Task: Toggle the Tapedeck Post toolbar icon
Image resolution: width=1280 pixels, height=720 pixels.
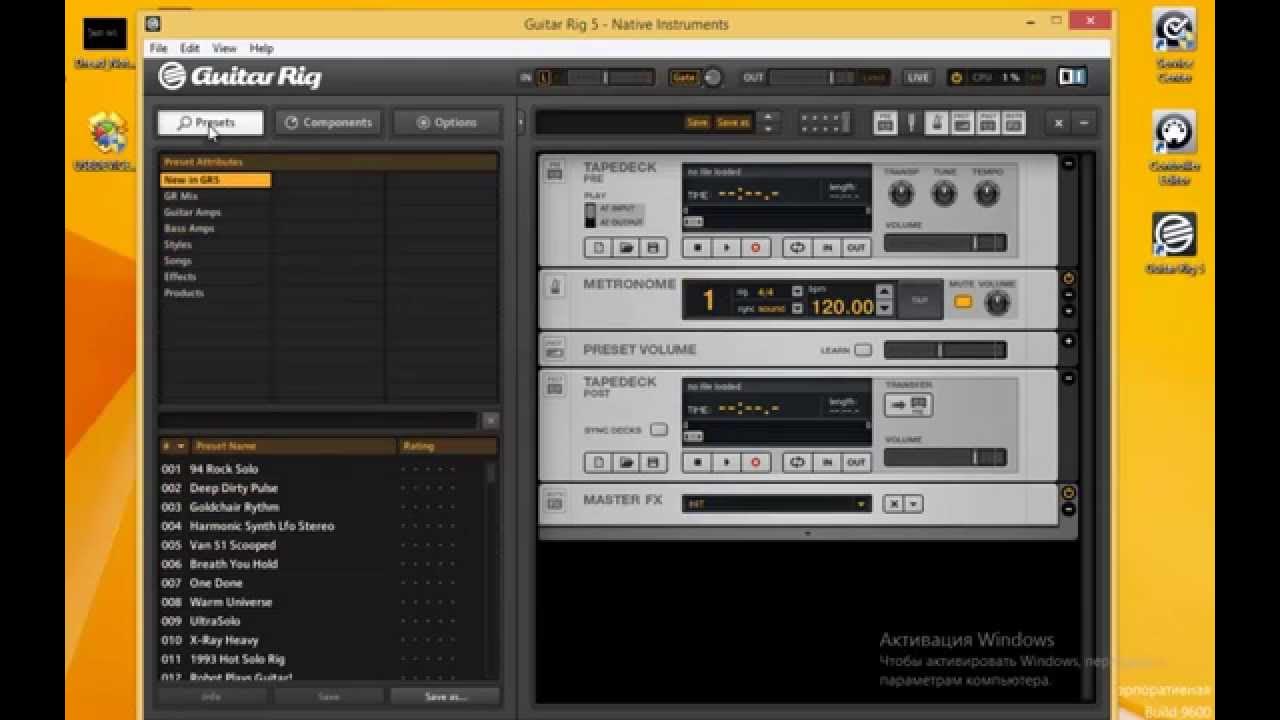Action: tap(988, 123)
